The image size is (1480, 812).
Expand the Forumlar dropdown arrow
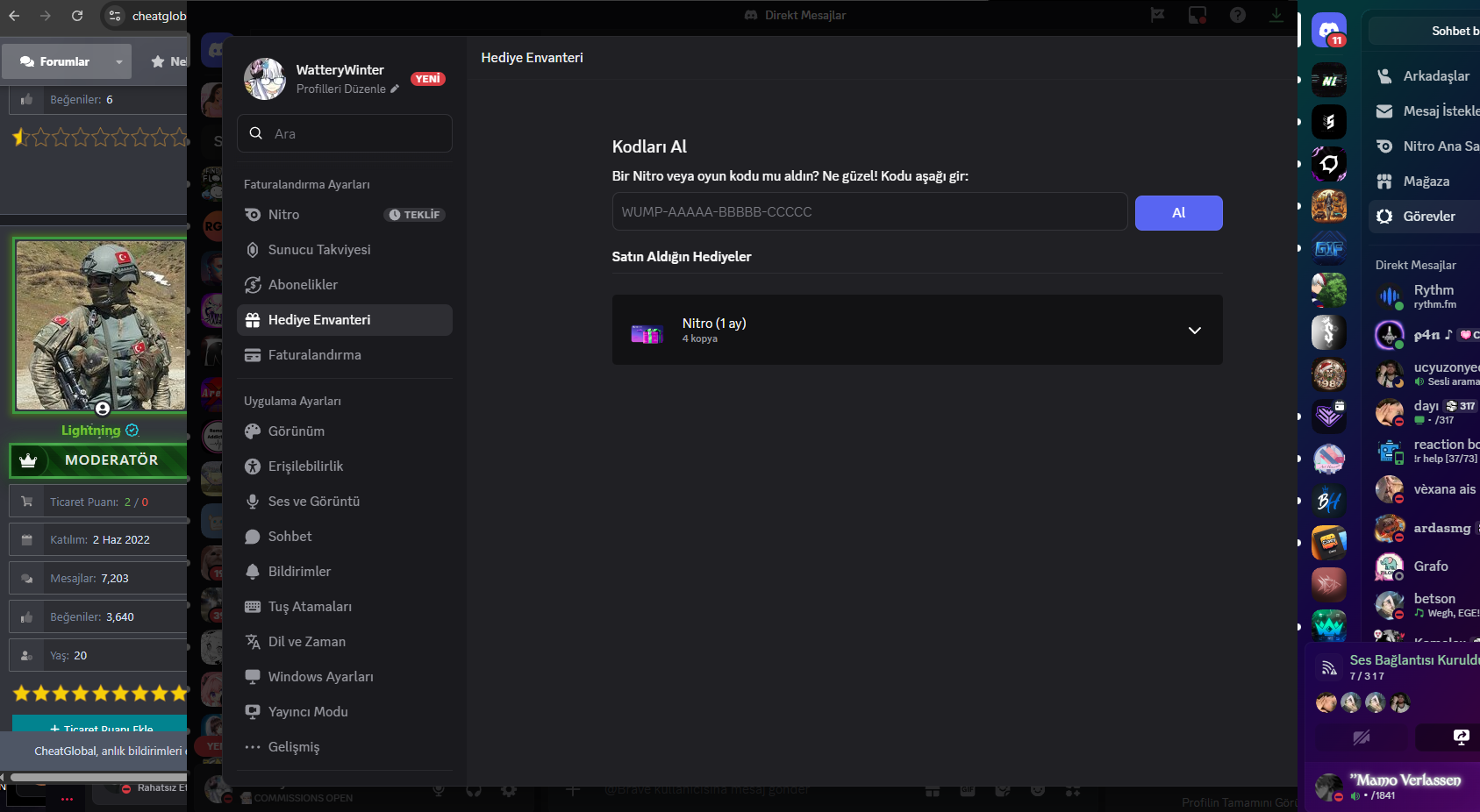point(119,61)
